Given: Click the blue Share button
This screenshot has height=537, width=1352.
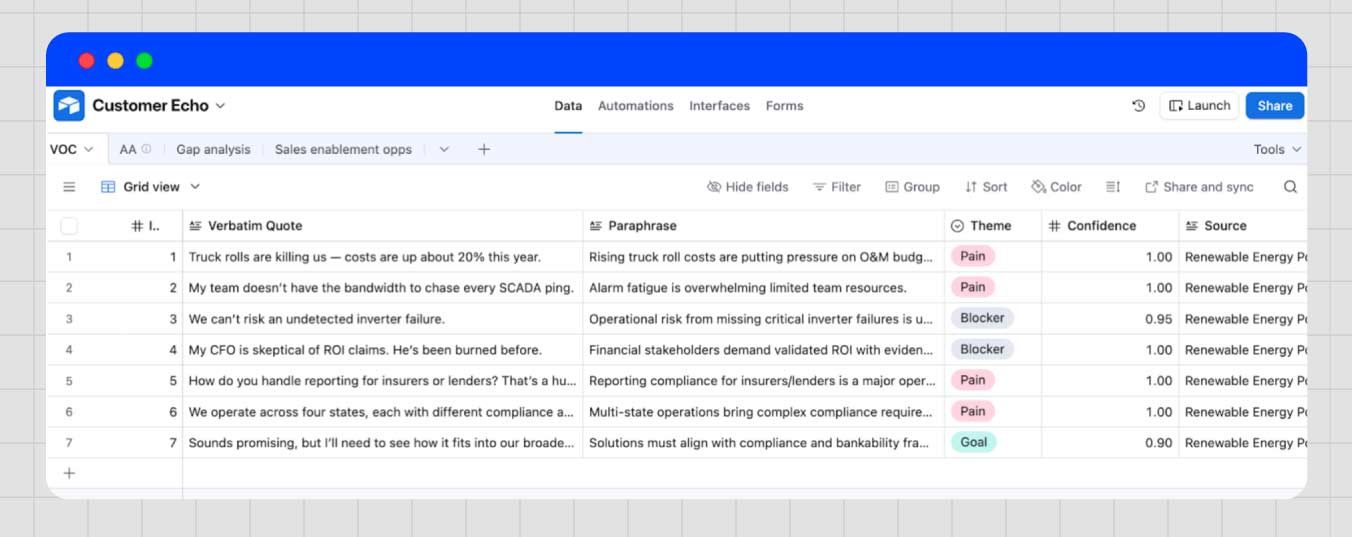Looking at the screenshot, I should click(x=1275, y=105).
